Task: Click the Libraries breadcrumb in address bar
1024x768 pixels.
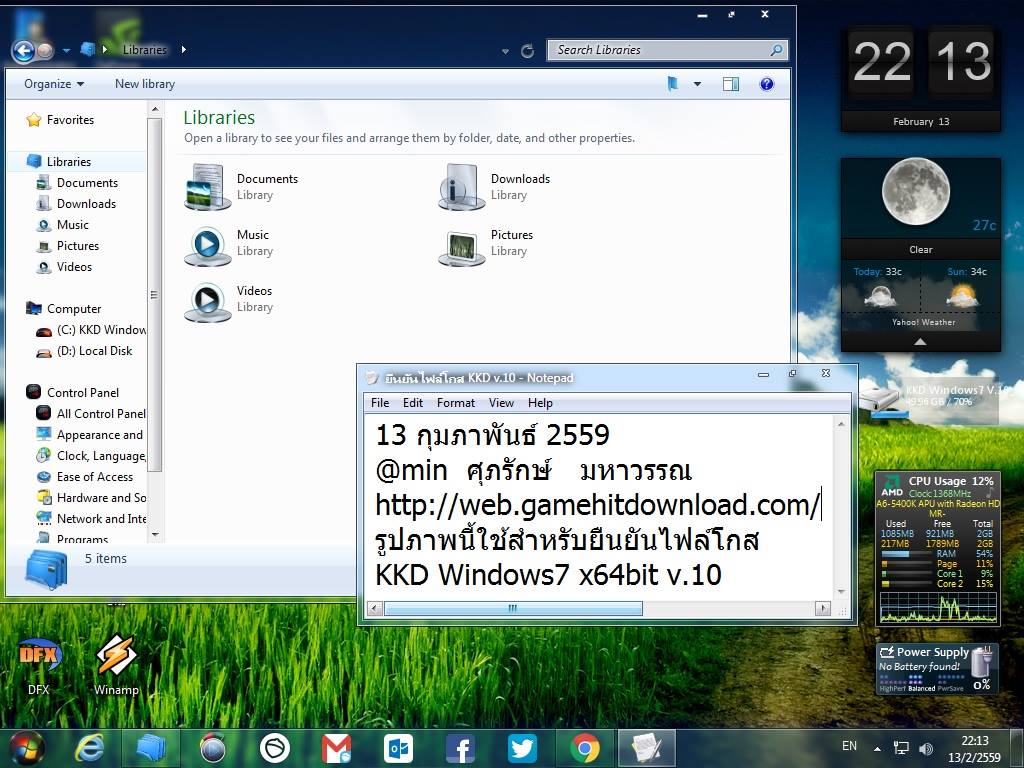Action: (x=145, y=50)
